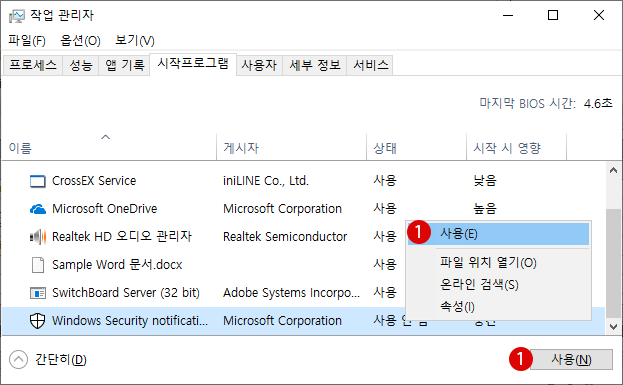Click the Realtek HD audio speaker icon
Viewport: 623px width, 385px height.
click(x=38, y=237)
